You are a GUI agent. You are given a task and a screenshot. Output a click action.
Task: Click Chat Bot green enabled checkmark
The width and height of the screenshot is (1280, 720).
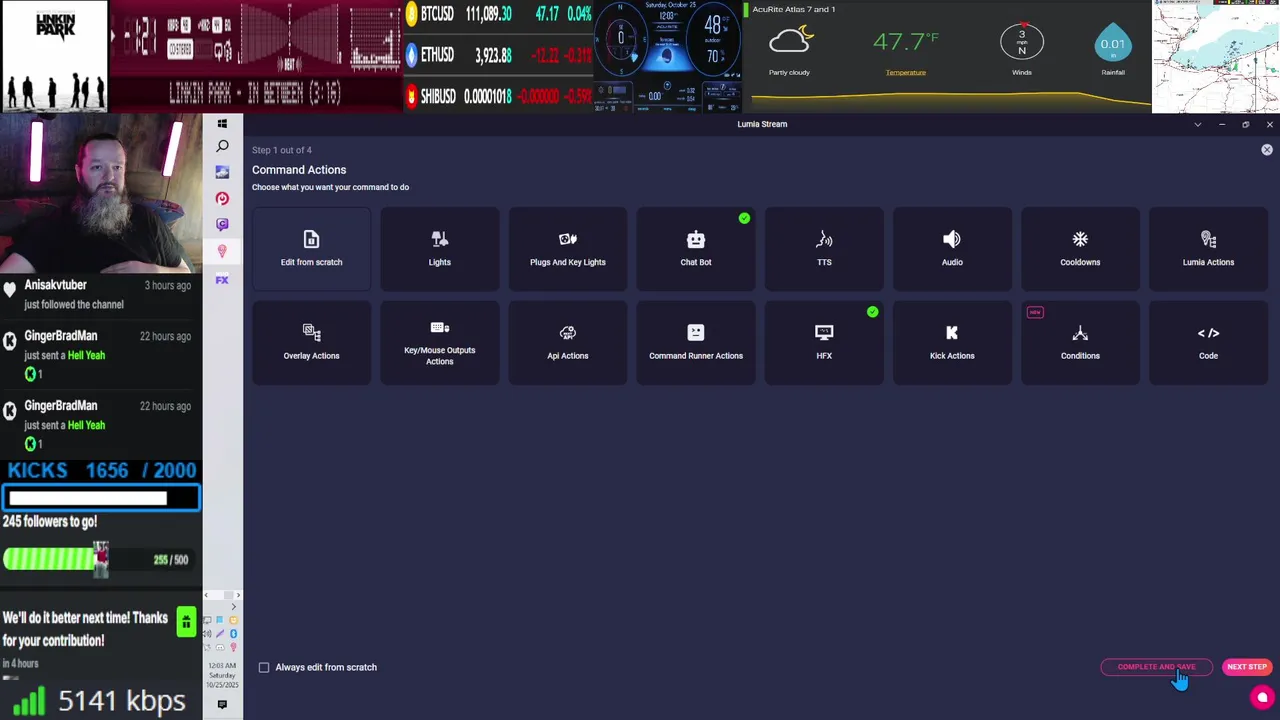click(x=744, y=218)
